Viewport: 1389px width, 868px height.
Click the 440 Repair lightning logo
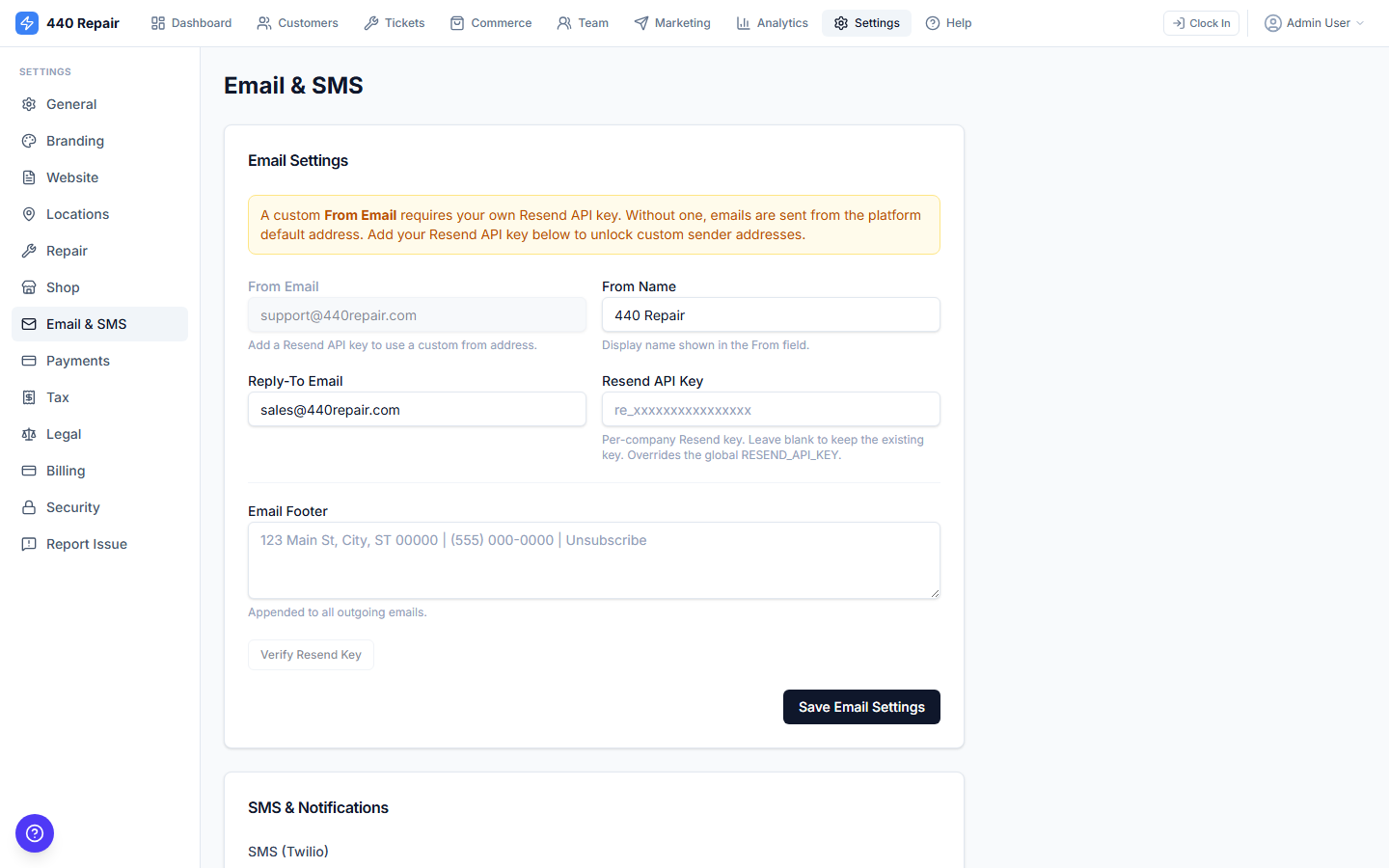click(x=27, y=22)
